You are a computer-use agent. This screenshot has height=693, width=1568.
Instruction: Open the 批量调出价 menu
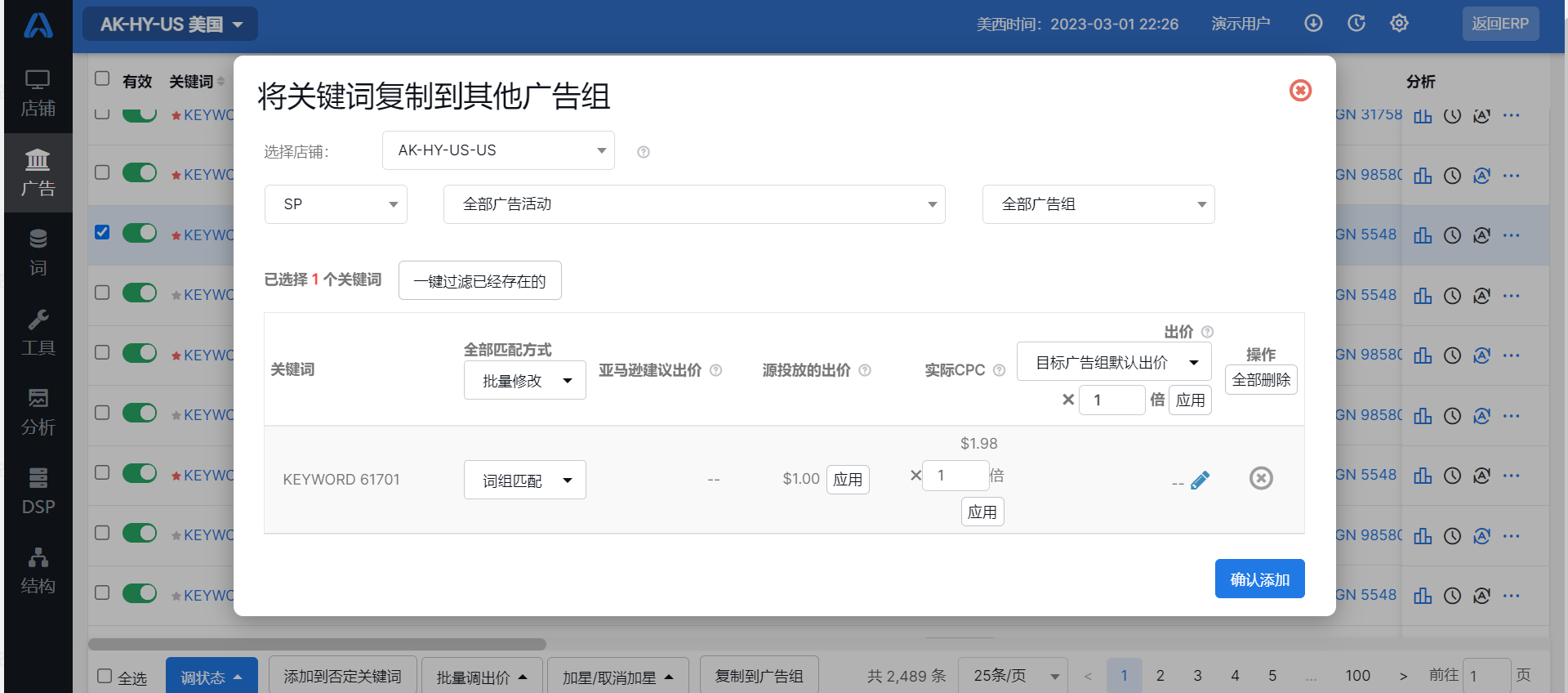[482, 677]
